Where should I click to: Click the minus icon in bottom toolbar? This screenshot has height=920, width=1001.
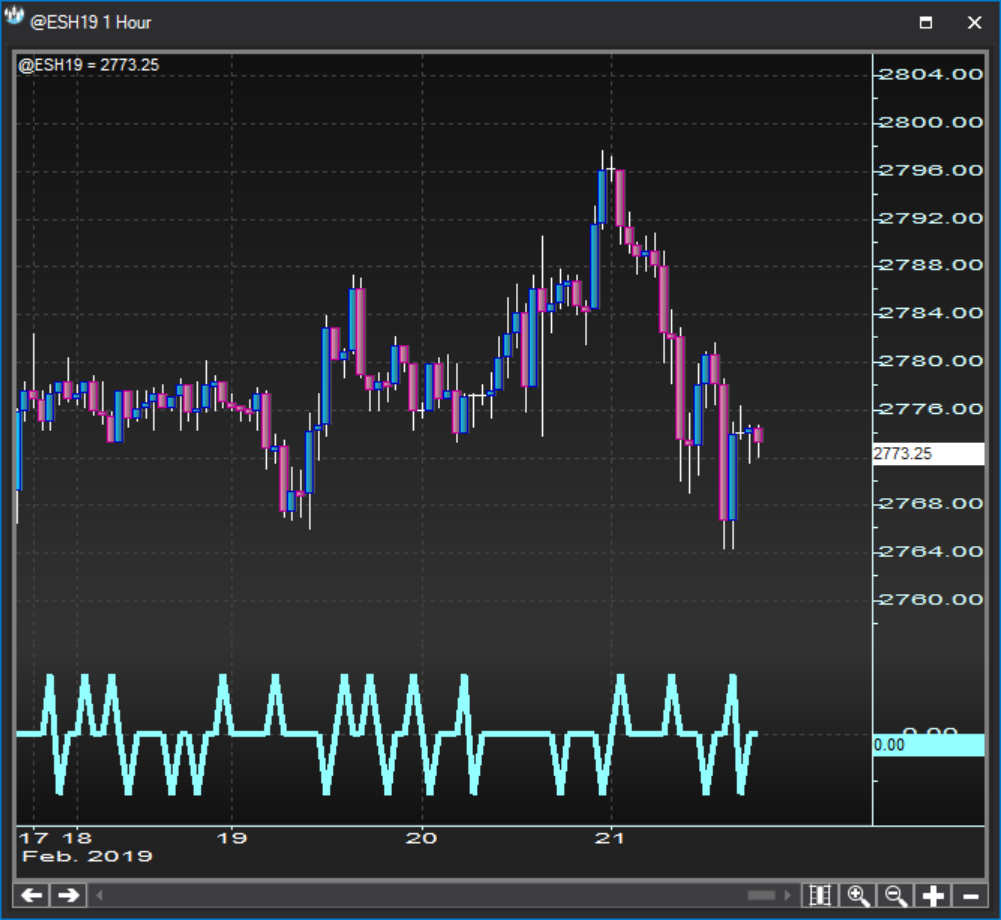pos(970,895)
